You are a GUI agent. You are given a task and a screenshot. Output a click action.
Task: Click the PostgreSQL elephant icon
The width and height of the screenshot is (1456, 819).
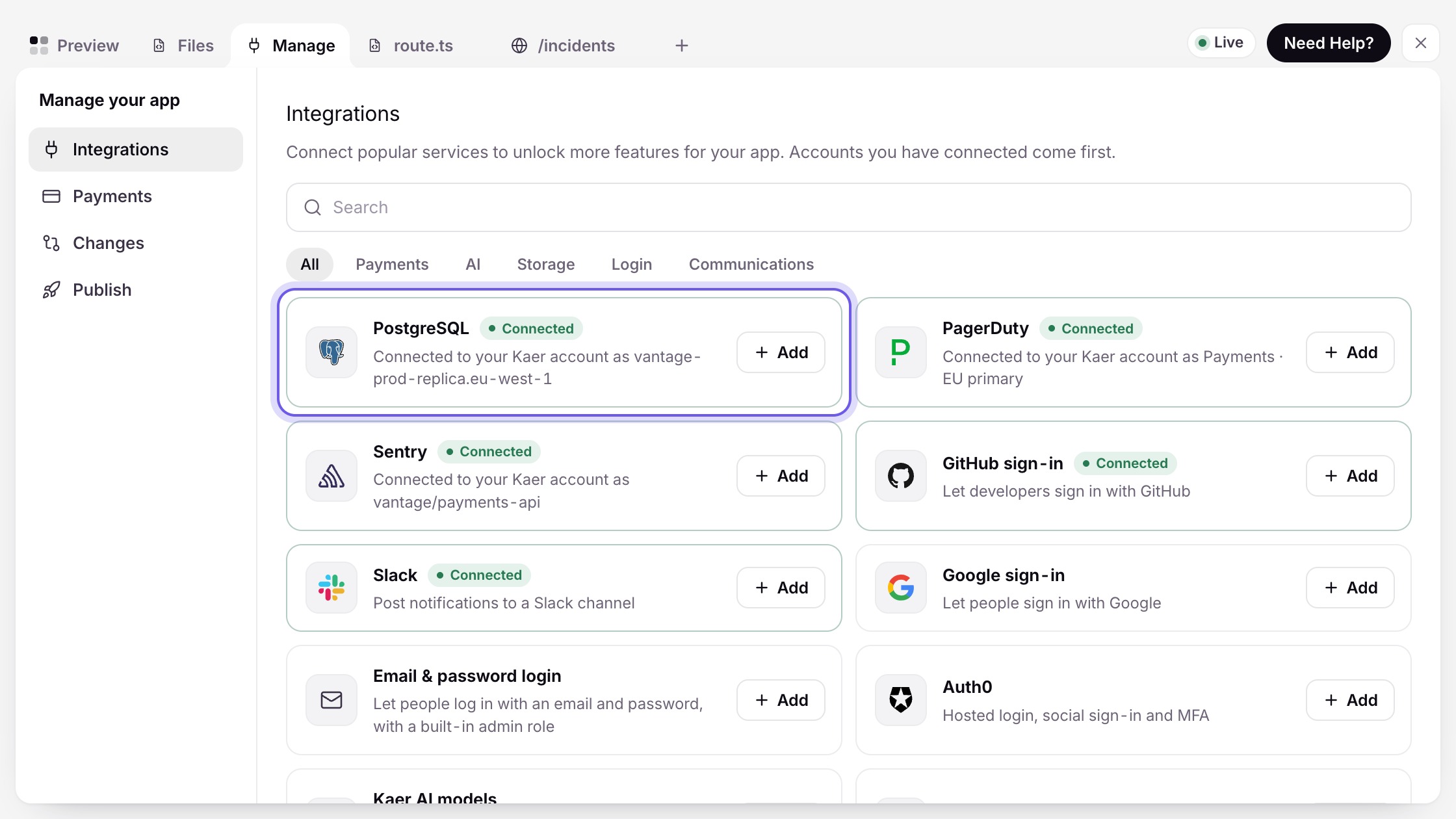[x=331, y=352]
